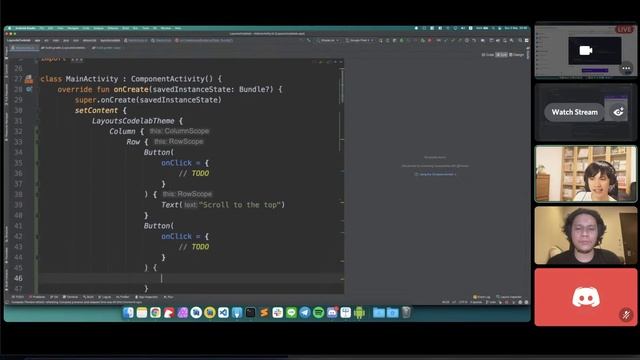Click the MainActivity class gutter icon on line 27
The image size is (640, 360).
29,79
